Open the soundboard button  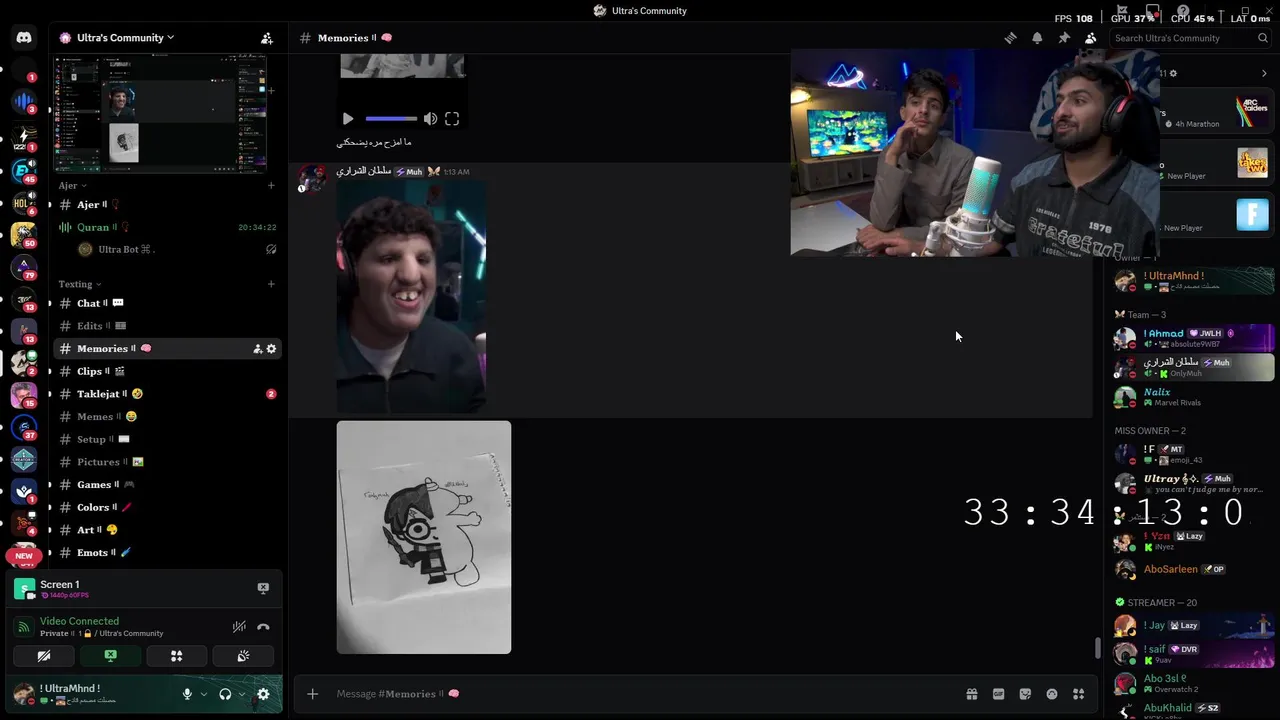243,656
